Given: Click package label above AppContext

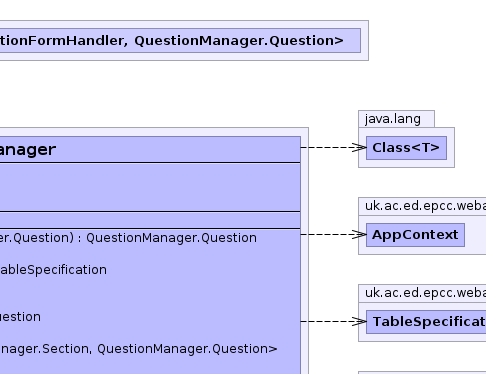Looking at the screenshot, I should [x=425, y=206].
